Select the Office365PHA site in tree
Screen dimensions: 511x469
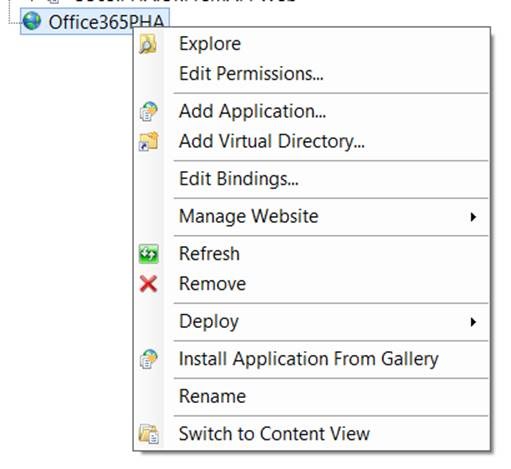pyautogui.click(x=95, y=22)
